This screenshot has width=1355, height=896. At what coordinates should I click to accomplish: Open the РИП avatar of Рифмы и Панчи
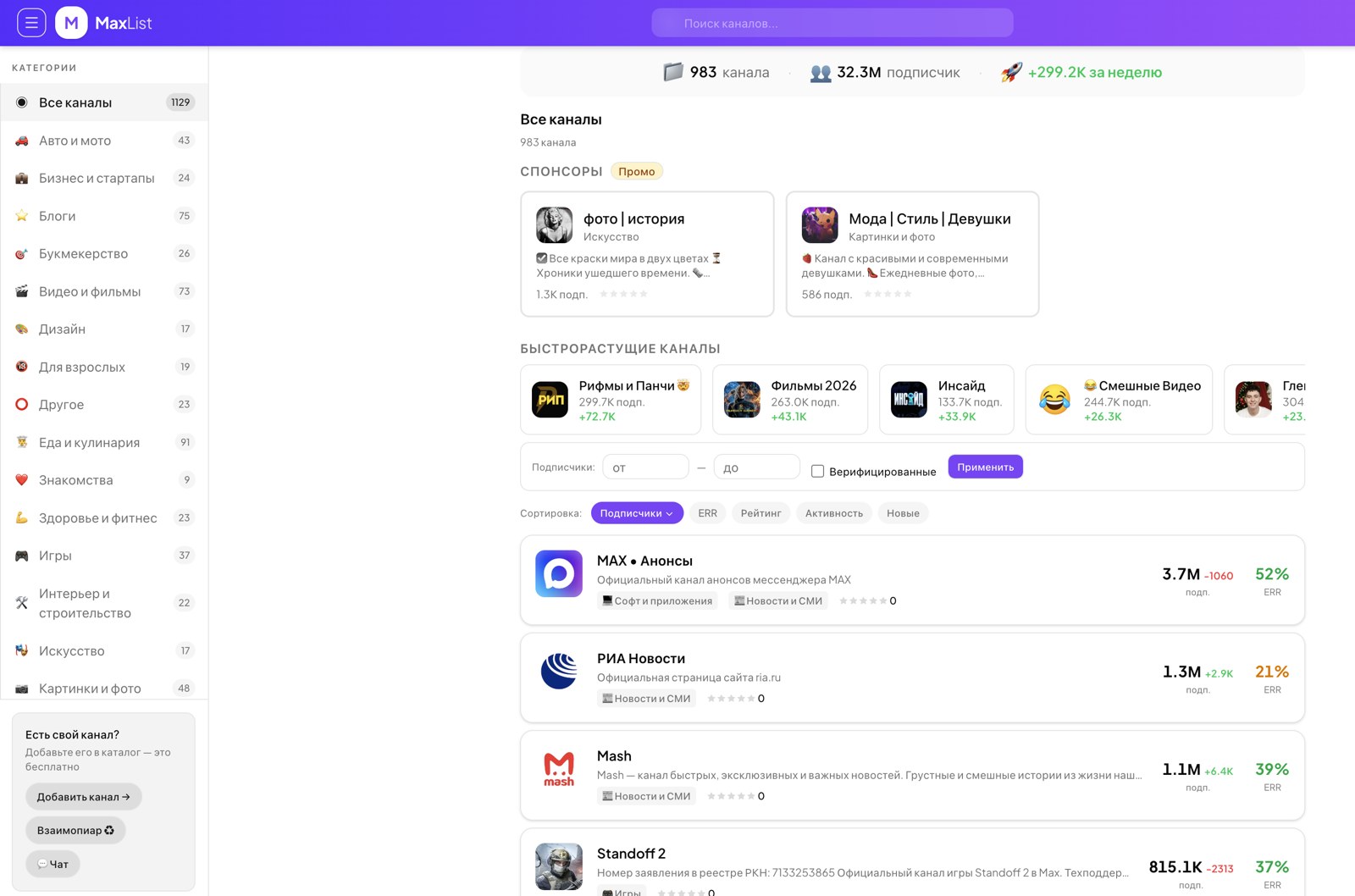pyautogui.click(x=550, y=400)
